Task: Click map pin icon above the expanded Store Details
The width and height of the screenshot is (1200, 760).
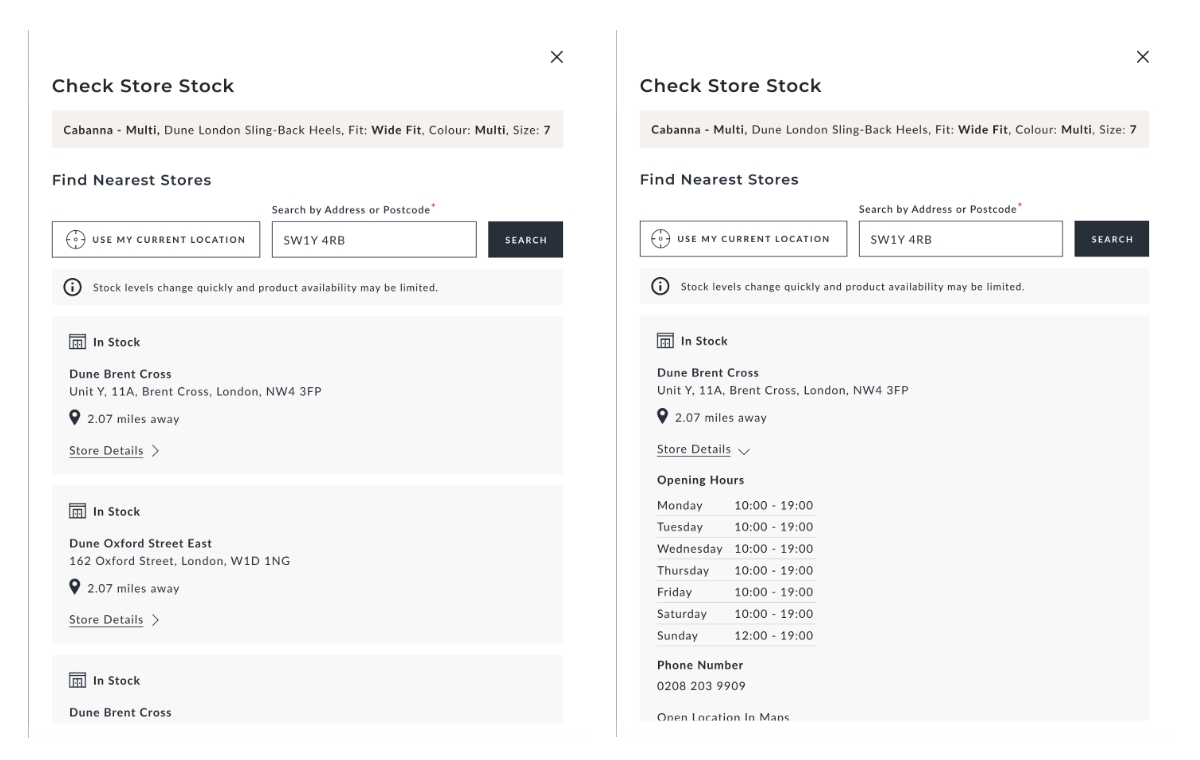Action: (664, 418)
